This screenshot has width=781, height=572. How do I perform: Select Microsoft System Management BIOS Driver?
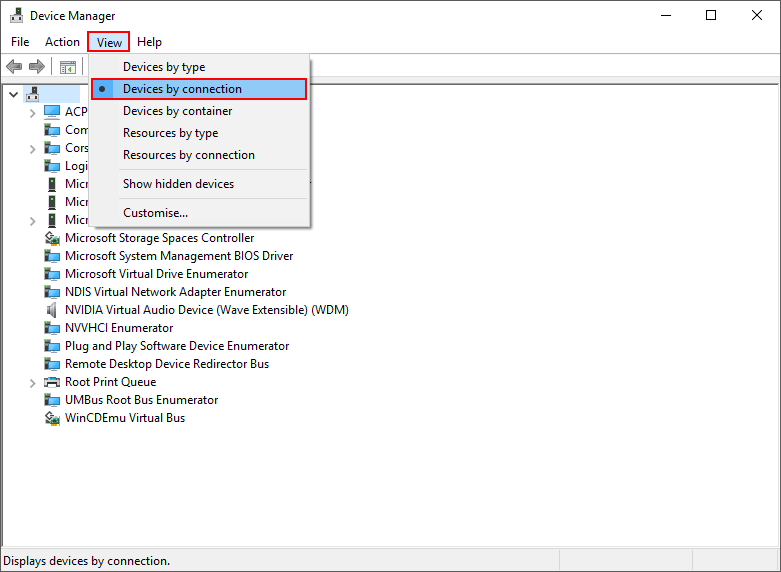[x=179, y=256]
